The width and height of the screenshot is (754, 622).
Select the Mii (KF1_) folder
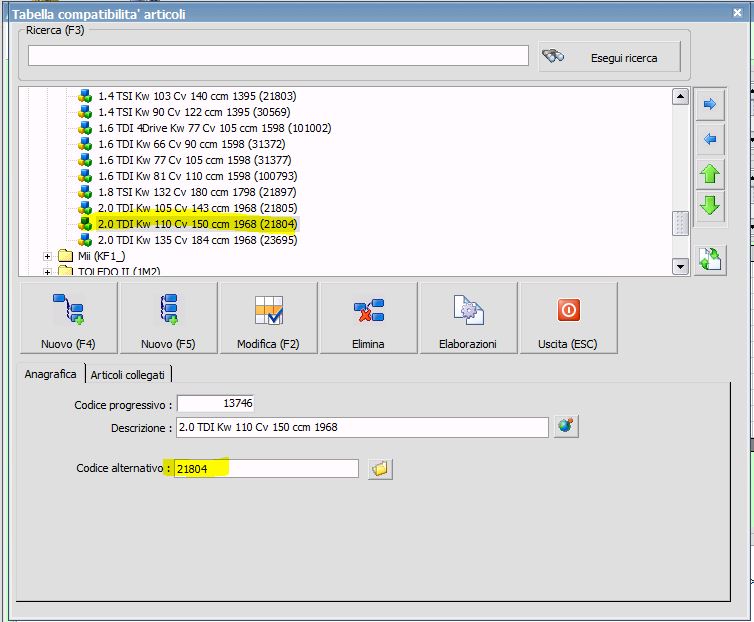point(101,256)
